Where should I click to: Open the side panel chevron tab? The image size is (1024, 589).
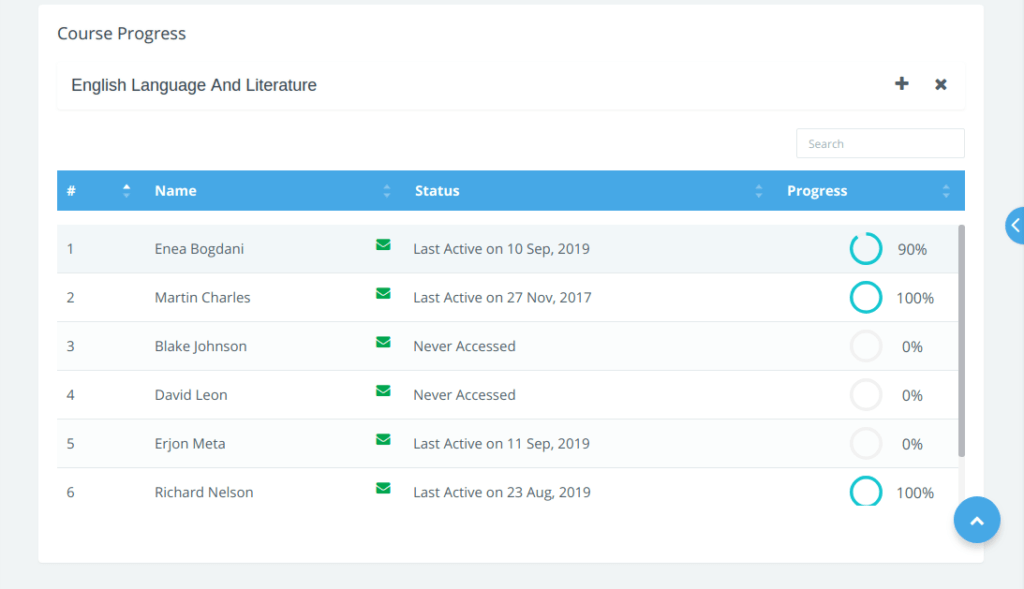click(x=1015, y=225)
